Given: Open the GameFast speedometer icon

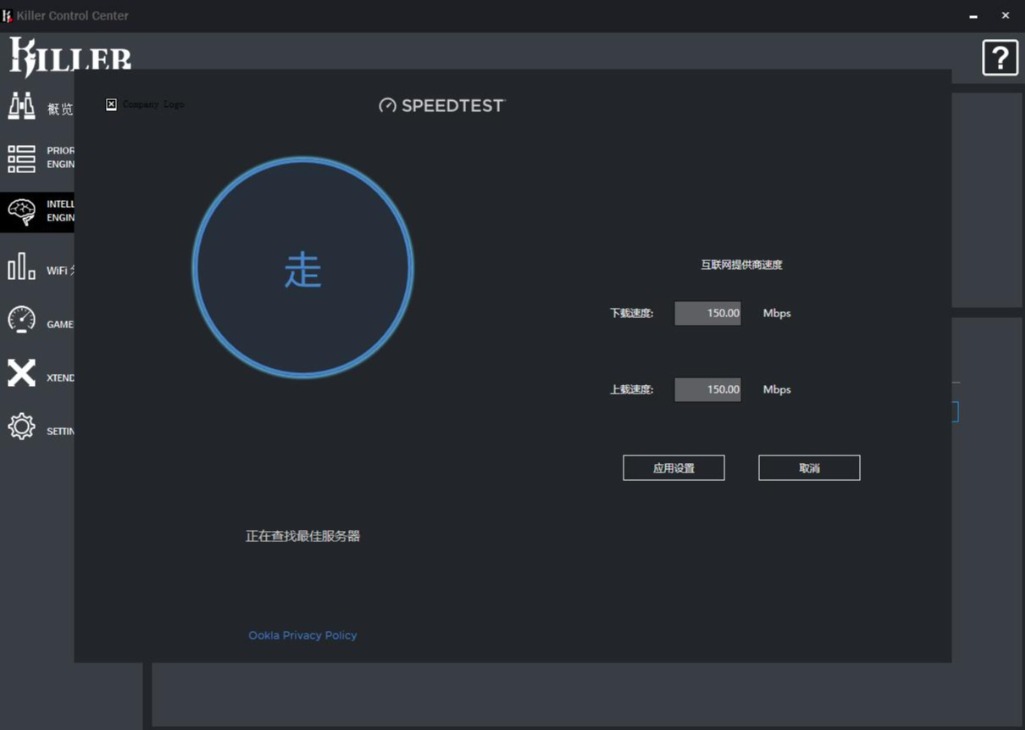Looking at the screenshot, I should click(x=22, y=320).
